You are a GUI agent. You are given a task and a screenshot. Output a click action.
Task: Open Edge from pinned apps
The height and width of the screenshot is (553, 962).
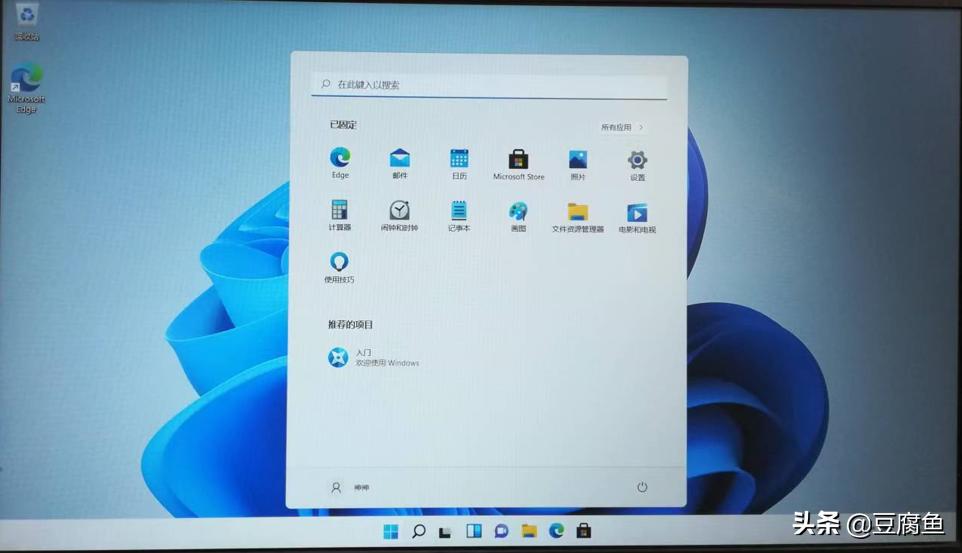coord(340,162)
